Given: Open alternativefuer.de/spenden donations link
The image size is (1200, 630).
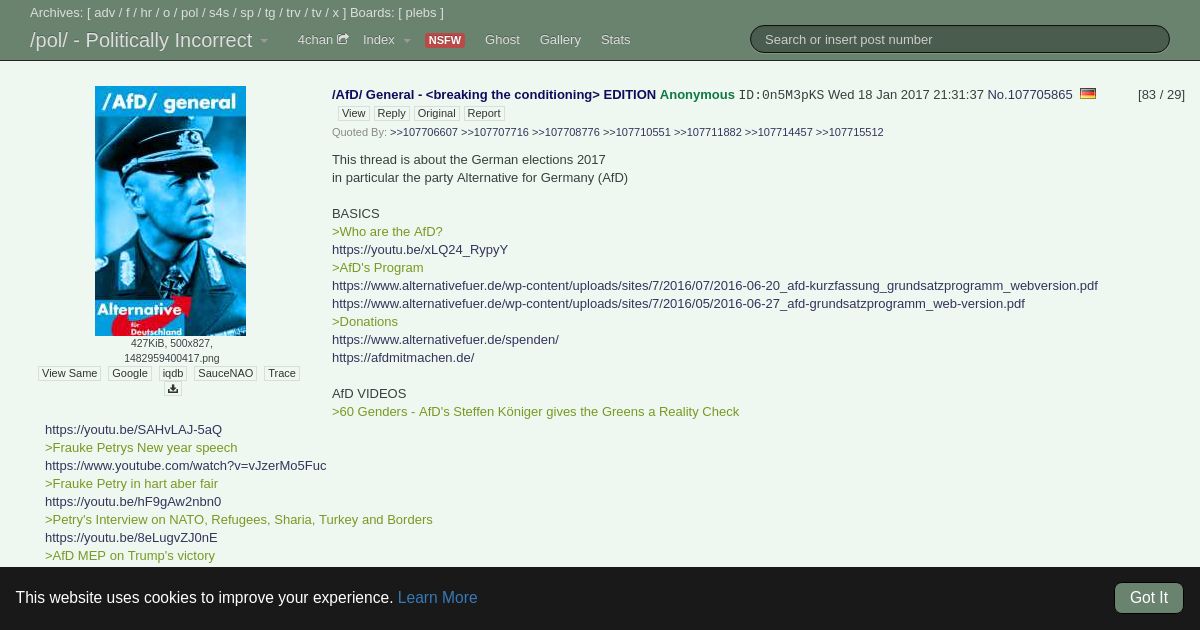Looking at the screenshot, I should pos(445,339).
